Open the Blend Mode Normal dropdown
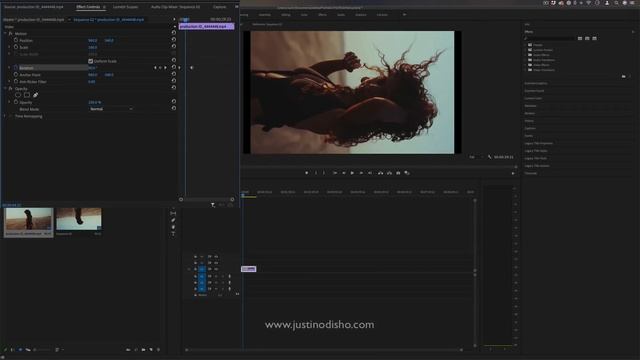 point(111,109)
